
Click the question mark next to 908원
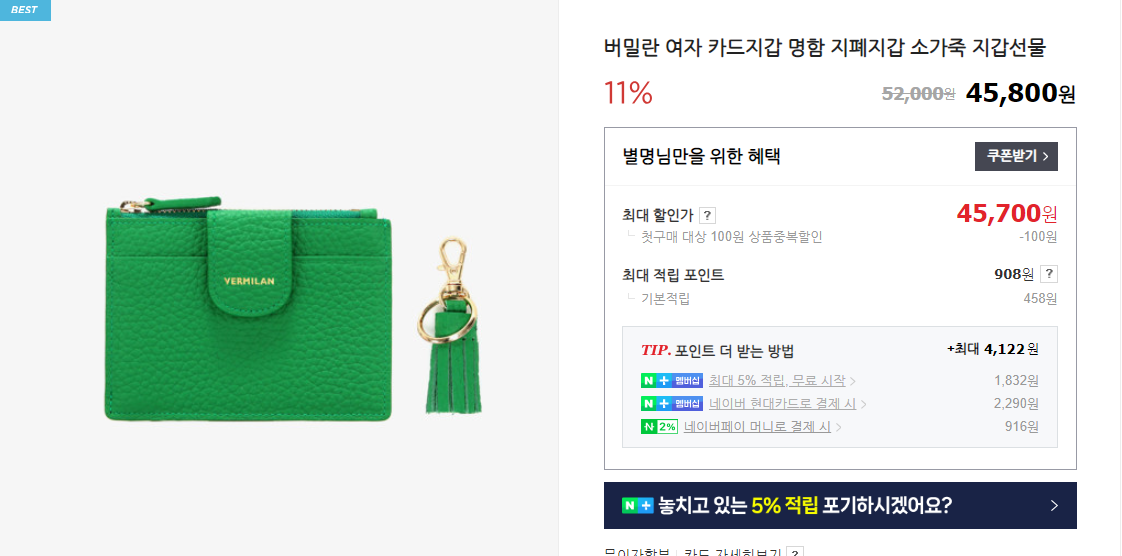click(1049, 274)
